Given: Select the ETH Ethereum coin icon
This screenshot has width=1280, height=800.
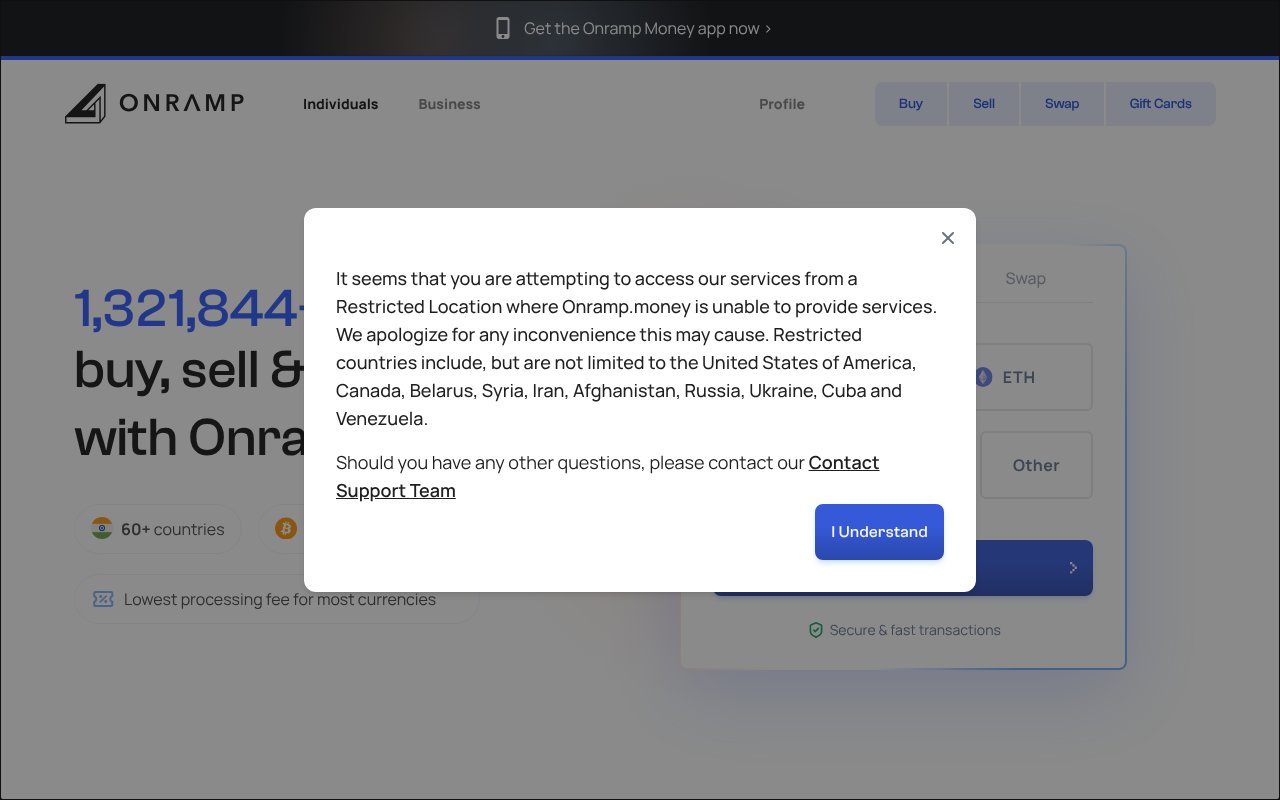Looking at the screenshot, I should [x=984, y=377].
